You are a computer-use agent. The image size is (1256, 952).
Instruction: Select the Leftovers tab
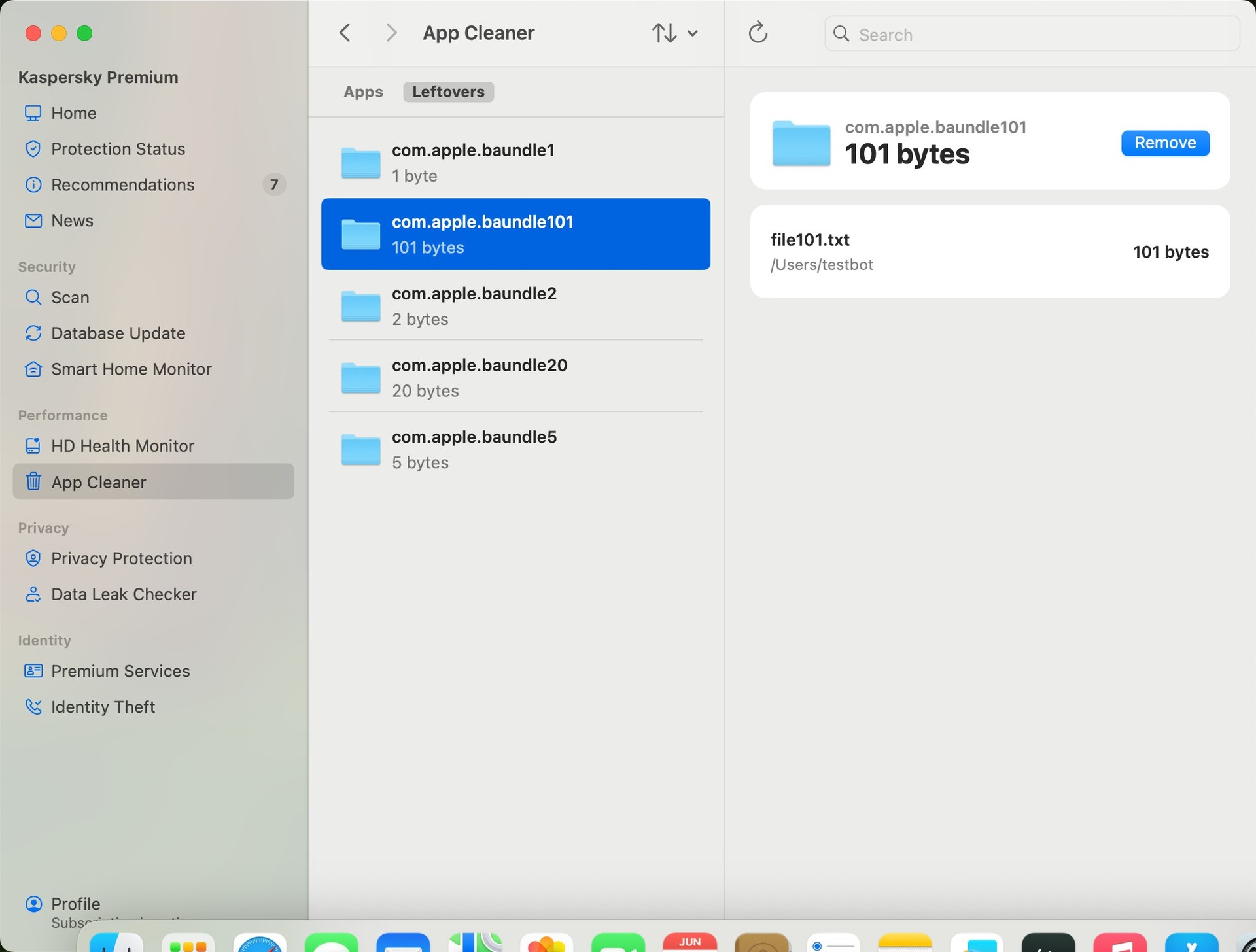448,92
